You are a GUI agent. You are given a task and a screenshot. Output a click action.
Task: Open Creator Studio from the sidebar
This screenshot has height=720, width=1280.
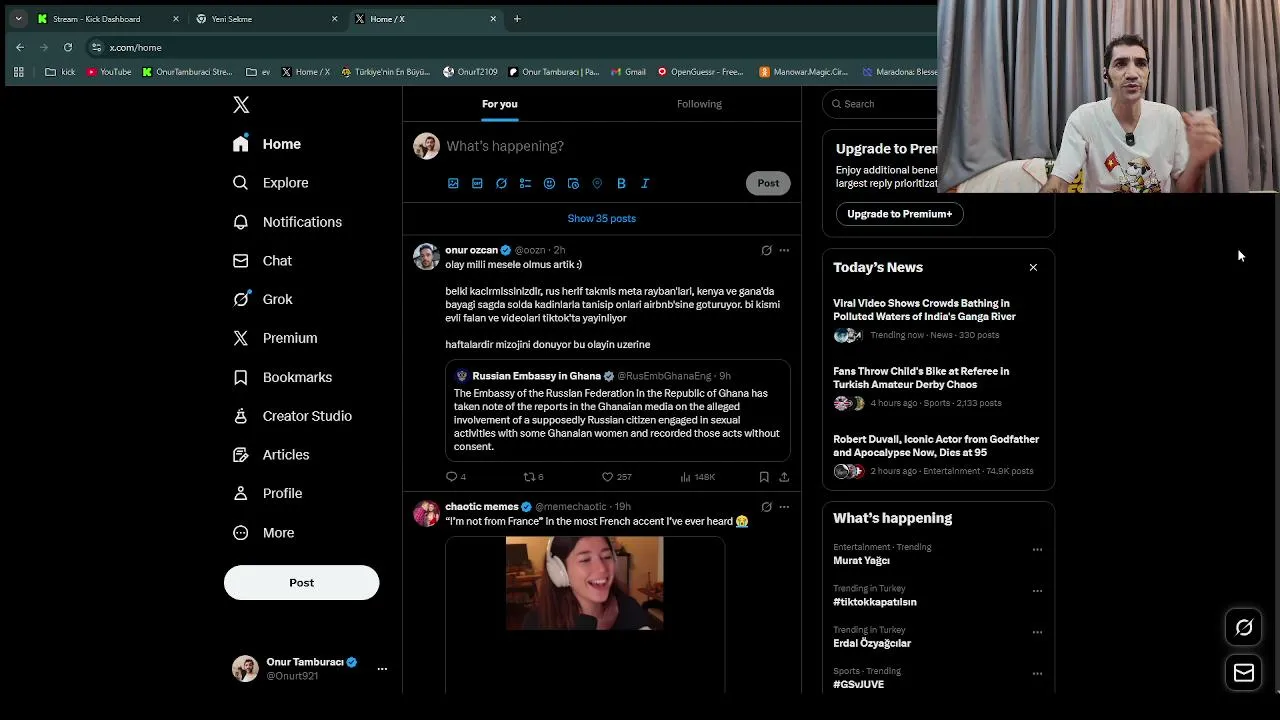tap(292, 416)
